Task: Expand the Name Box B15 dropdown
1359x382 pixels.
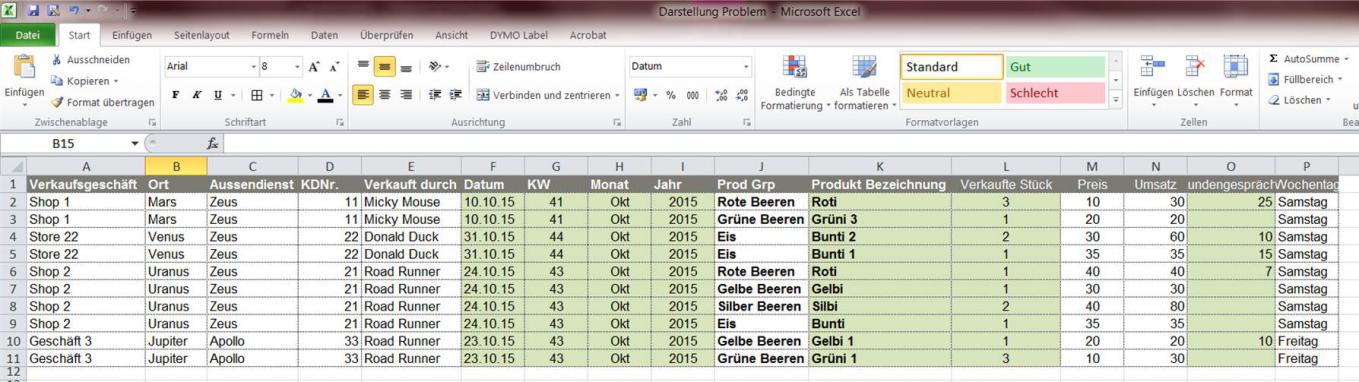Action: (x=135, y=144)
